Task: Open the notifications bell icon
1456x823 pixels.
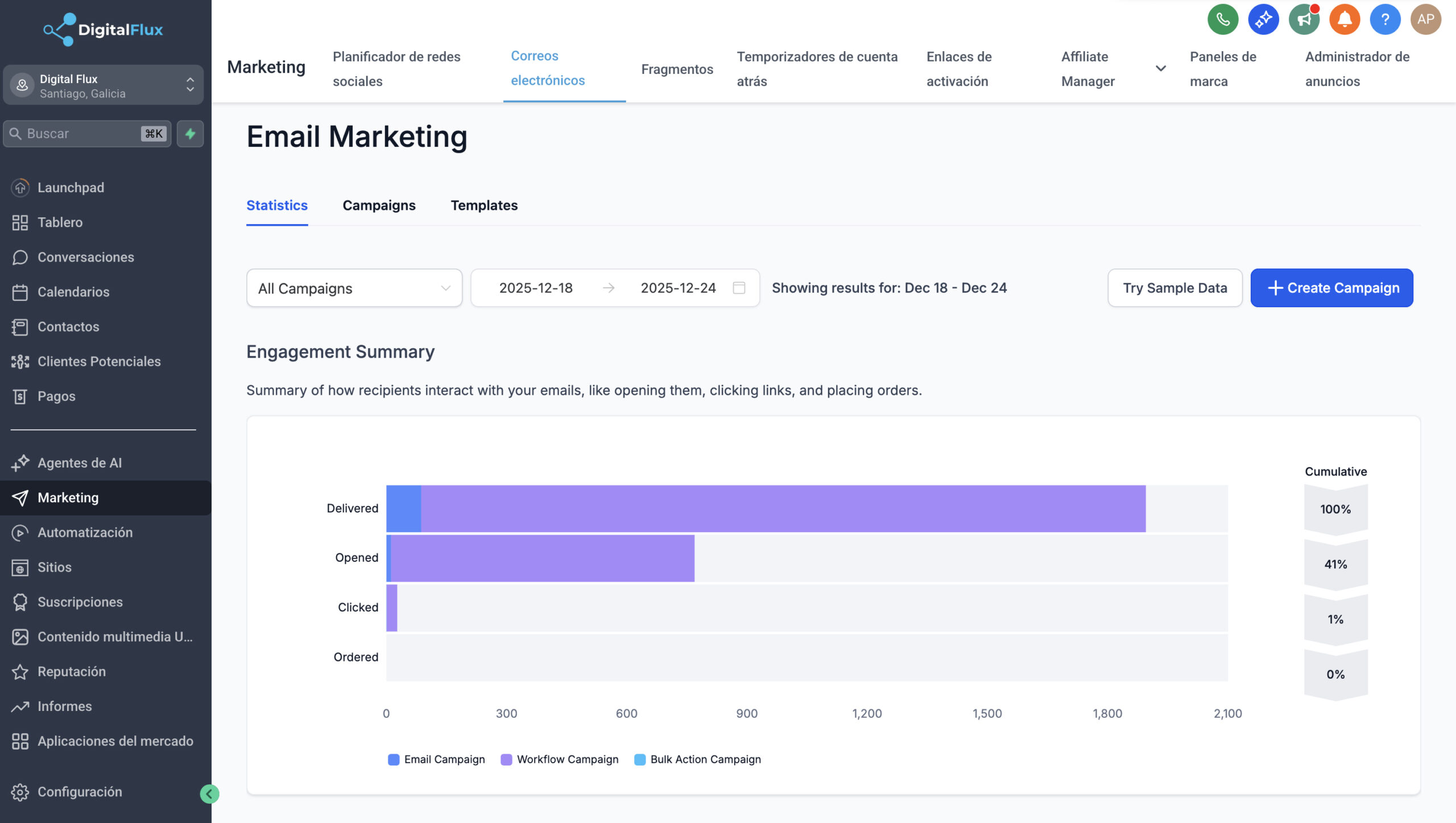Action: click(1345, 19)
